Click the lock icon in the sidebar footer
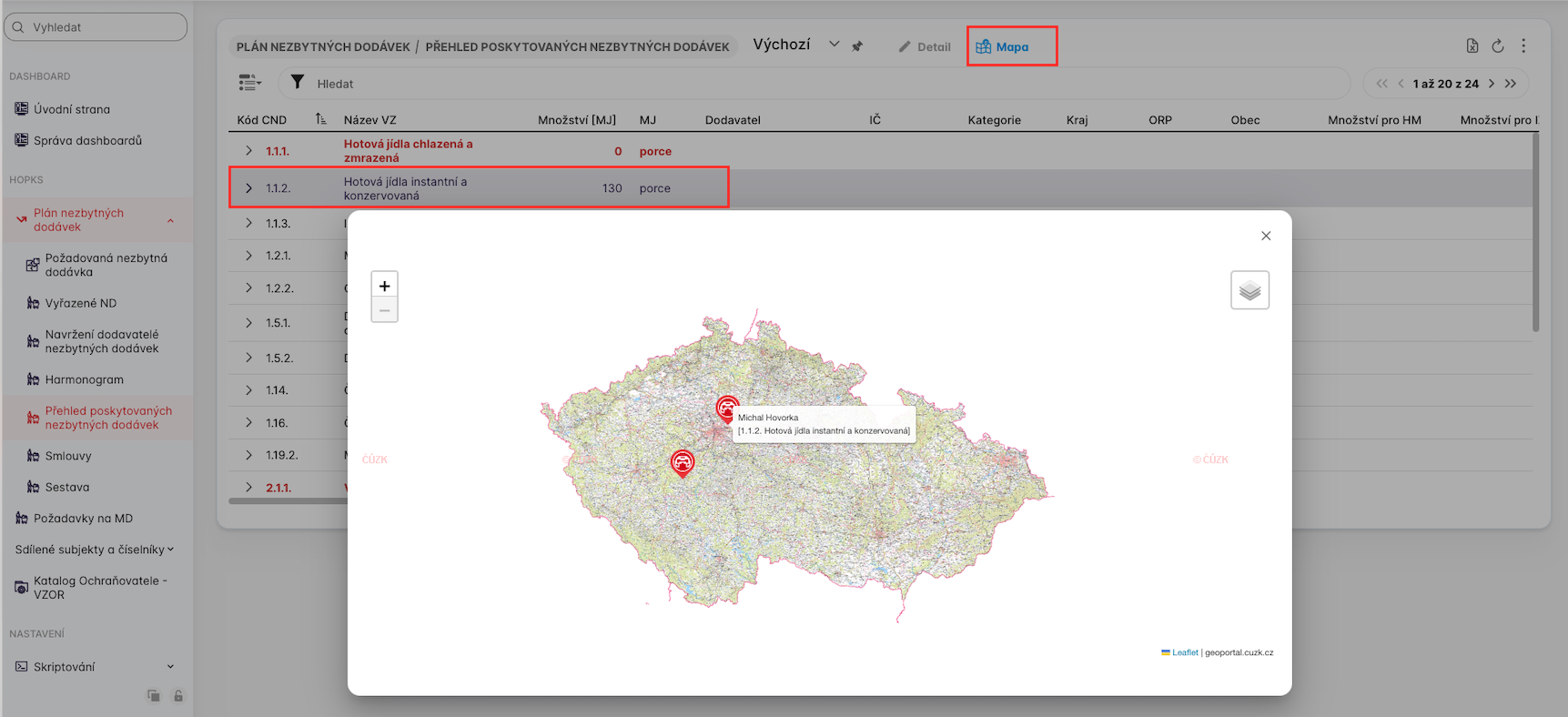Screen dimensions: 1568x717 (x=178, y=696)
